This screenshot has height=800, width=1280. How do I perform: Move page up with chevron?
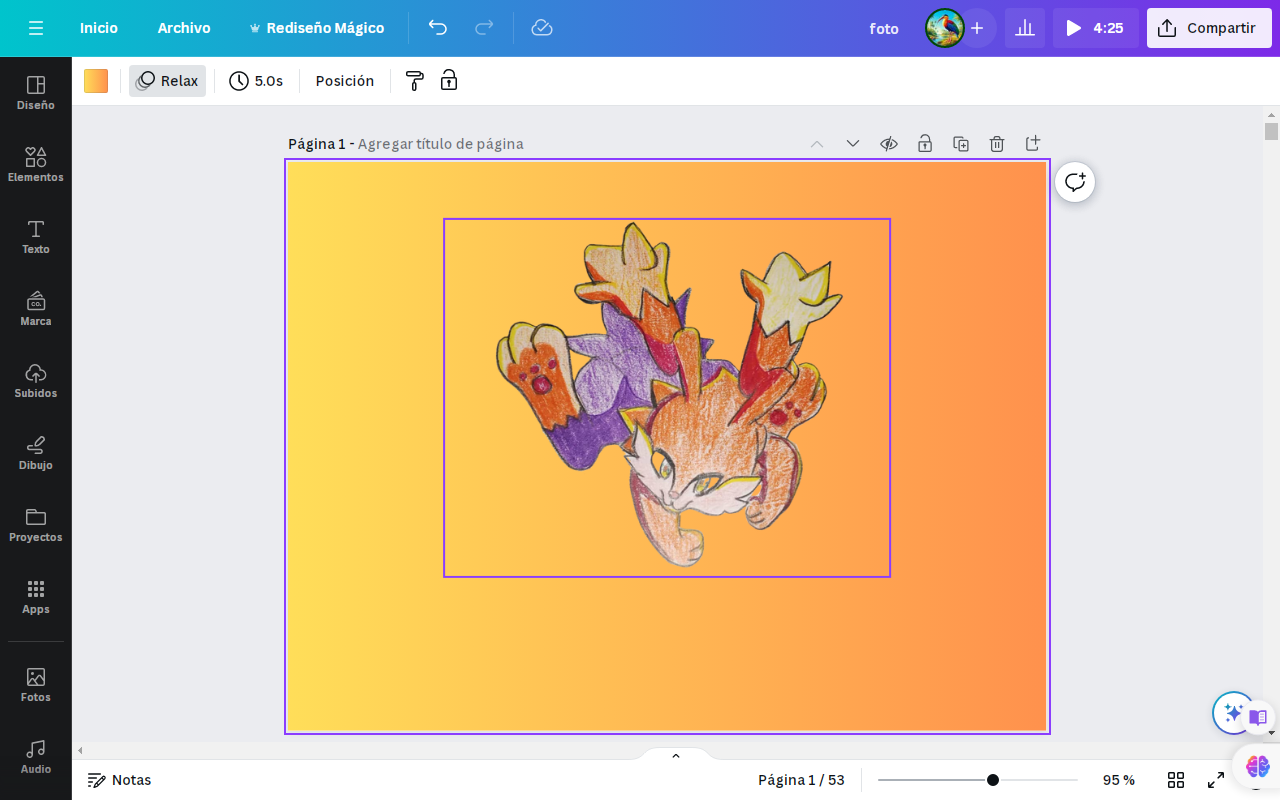point(817,144)
